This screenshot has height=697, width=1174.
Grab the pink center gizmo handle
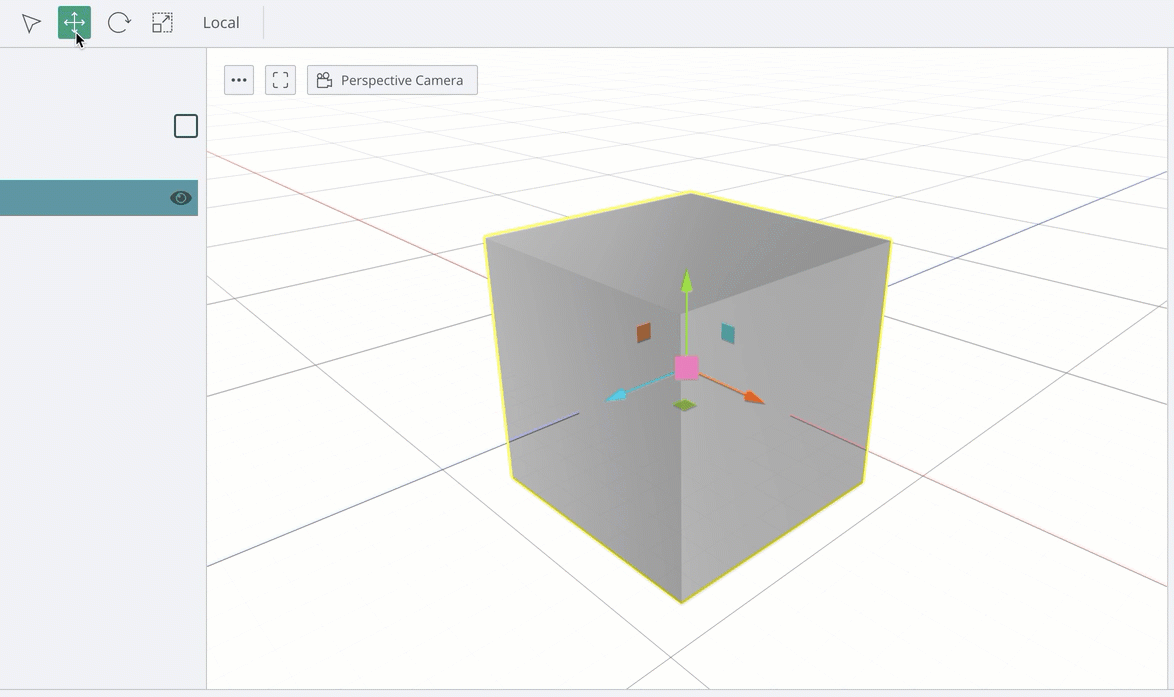pos(686,368)
